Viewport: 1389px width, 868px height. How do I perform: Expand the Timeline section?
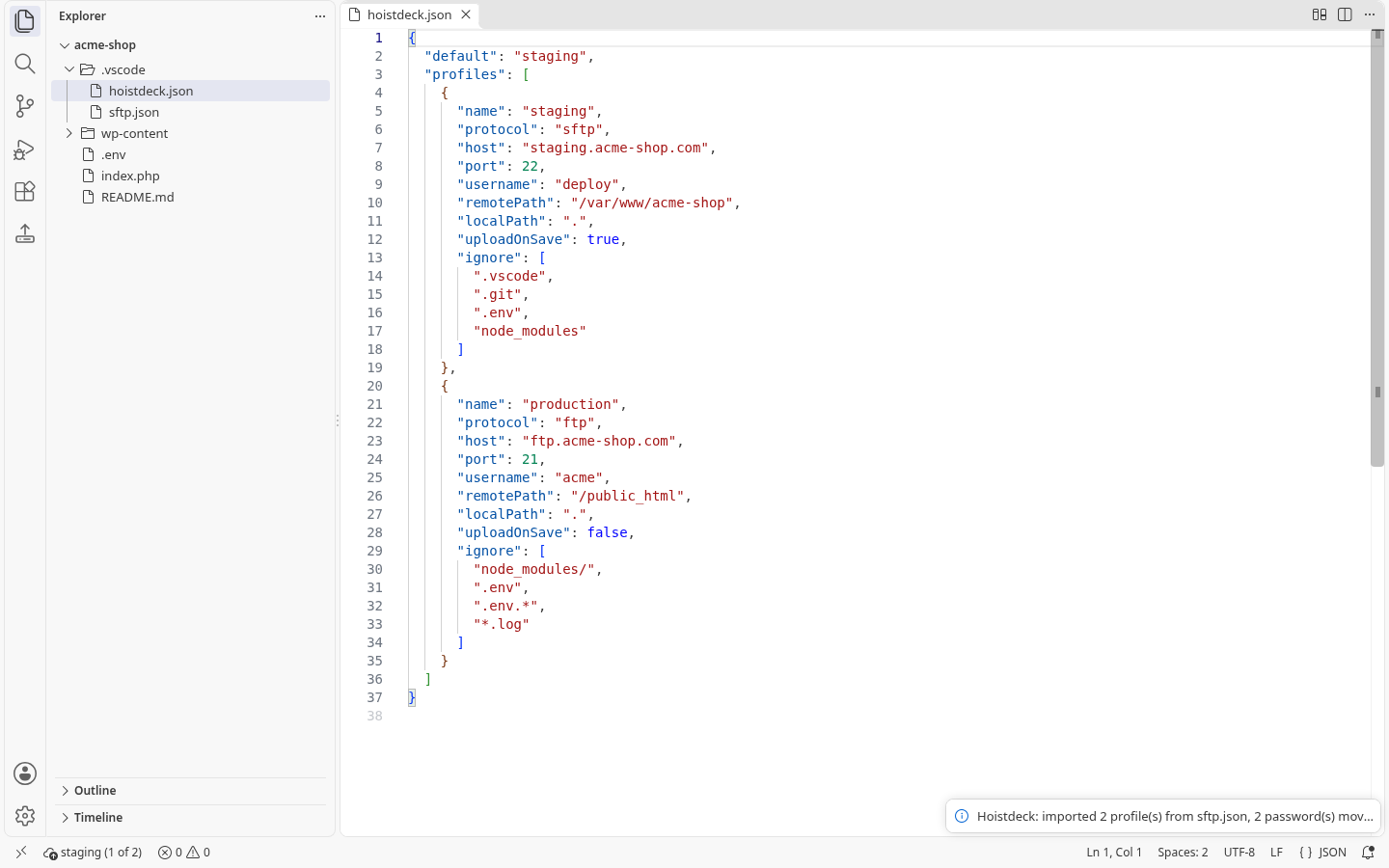pos(191,818)
